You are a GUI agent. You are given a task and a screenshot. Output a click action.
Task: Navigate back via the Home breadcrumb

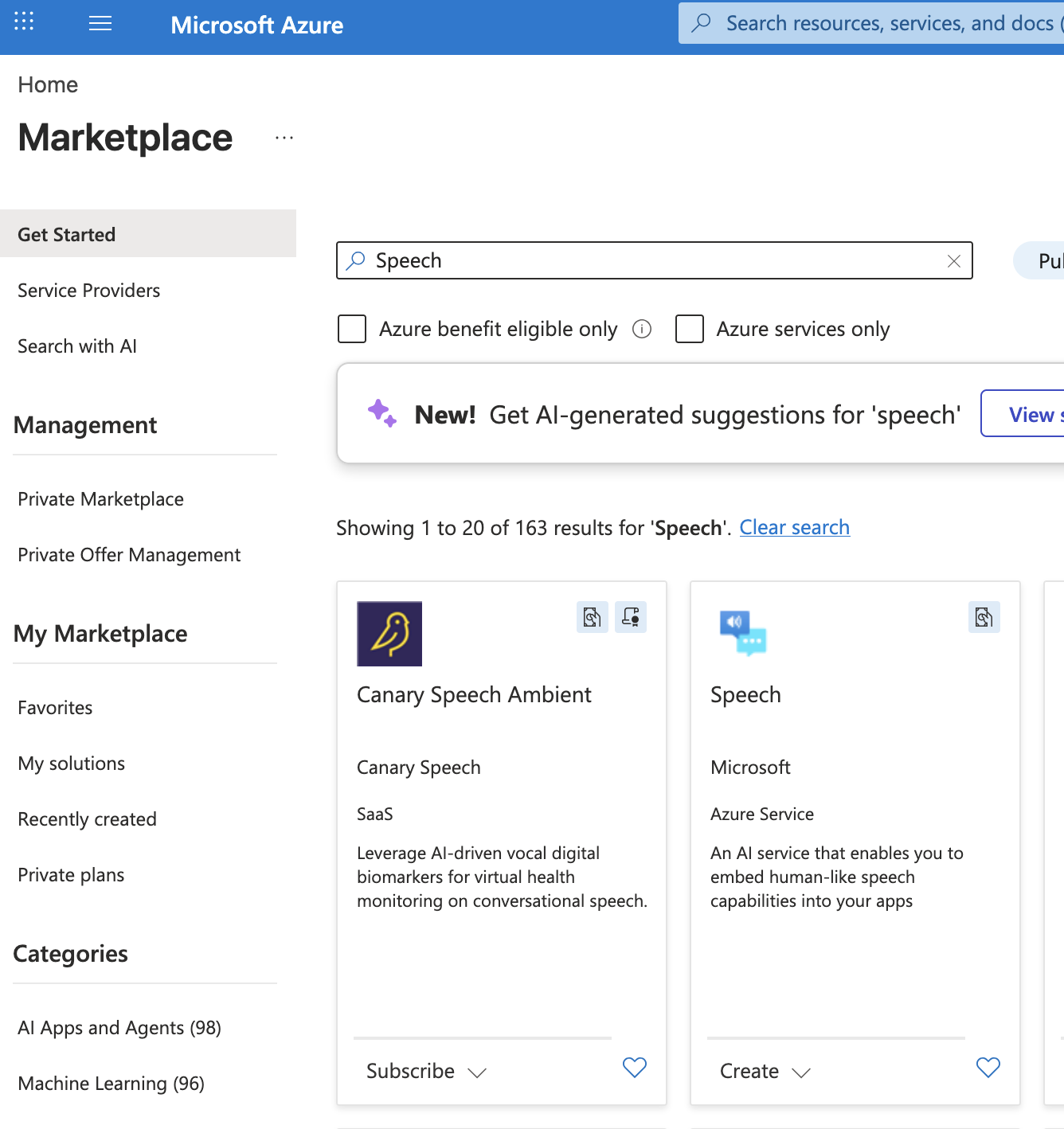pyautogui.click(x=48, y=84)
